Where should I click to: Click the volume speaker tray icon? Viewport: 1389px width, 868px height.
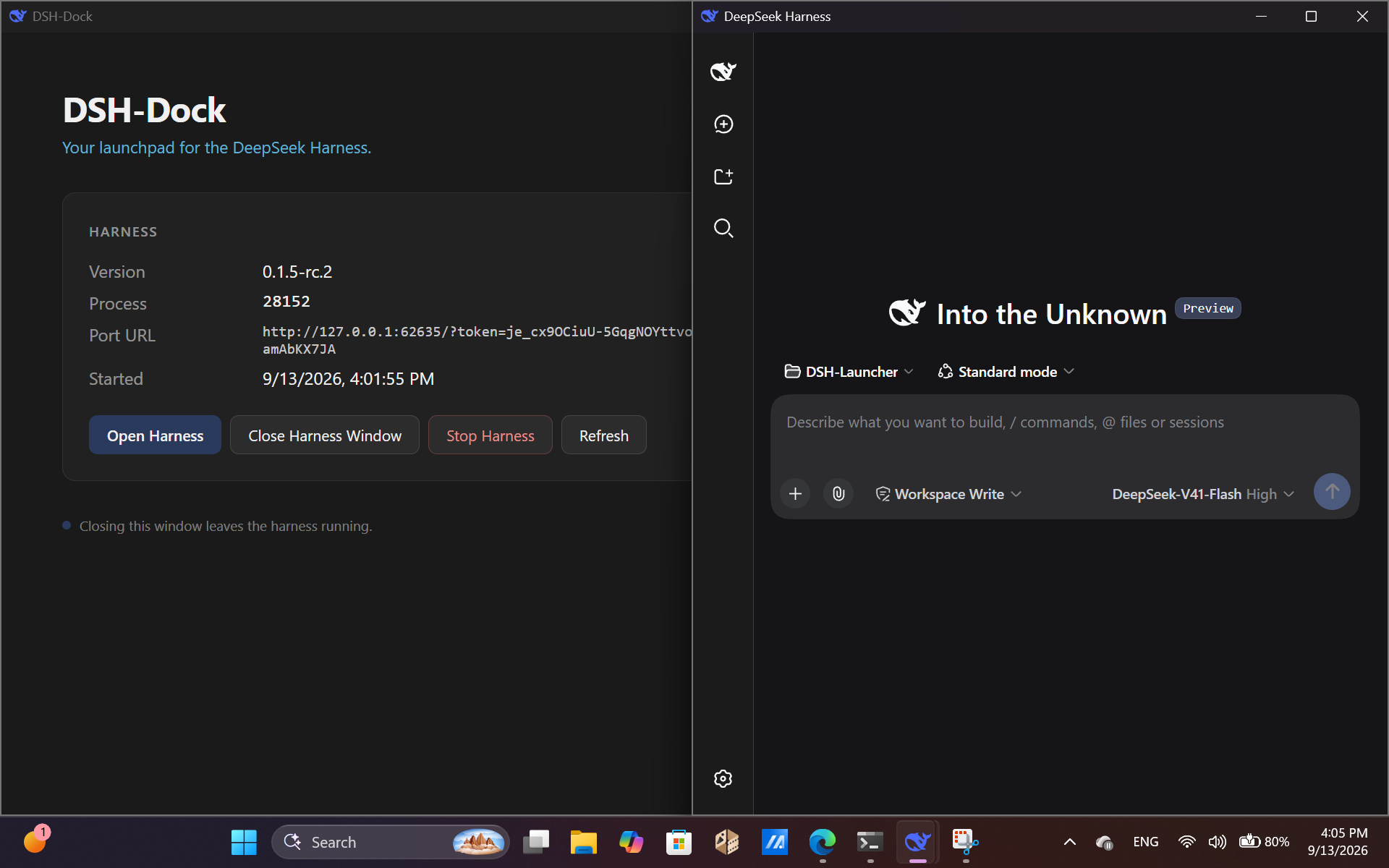[1217, 842]
